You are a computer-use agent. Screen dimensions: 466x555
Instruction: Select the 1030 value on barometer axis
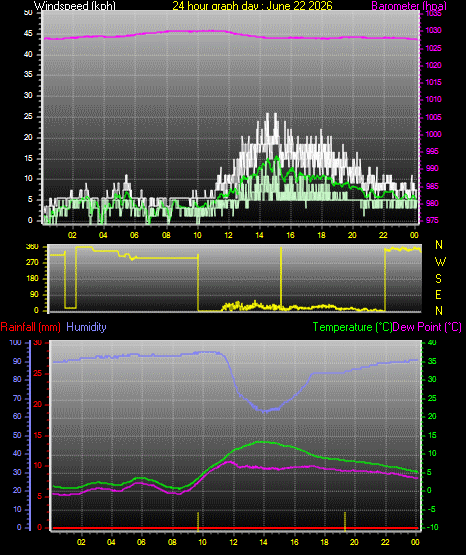tap(433, 30)
